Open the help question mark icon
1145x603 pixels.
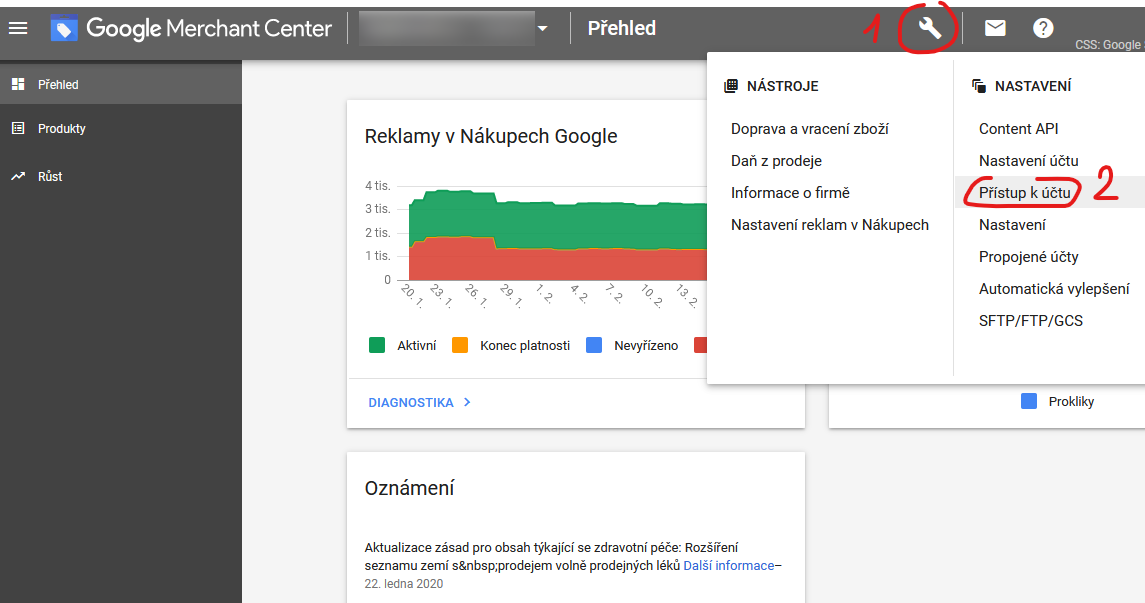pos(1043,28)
